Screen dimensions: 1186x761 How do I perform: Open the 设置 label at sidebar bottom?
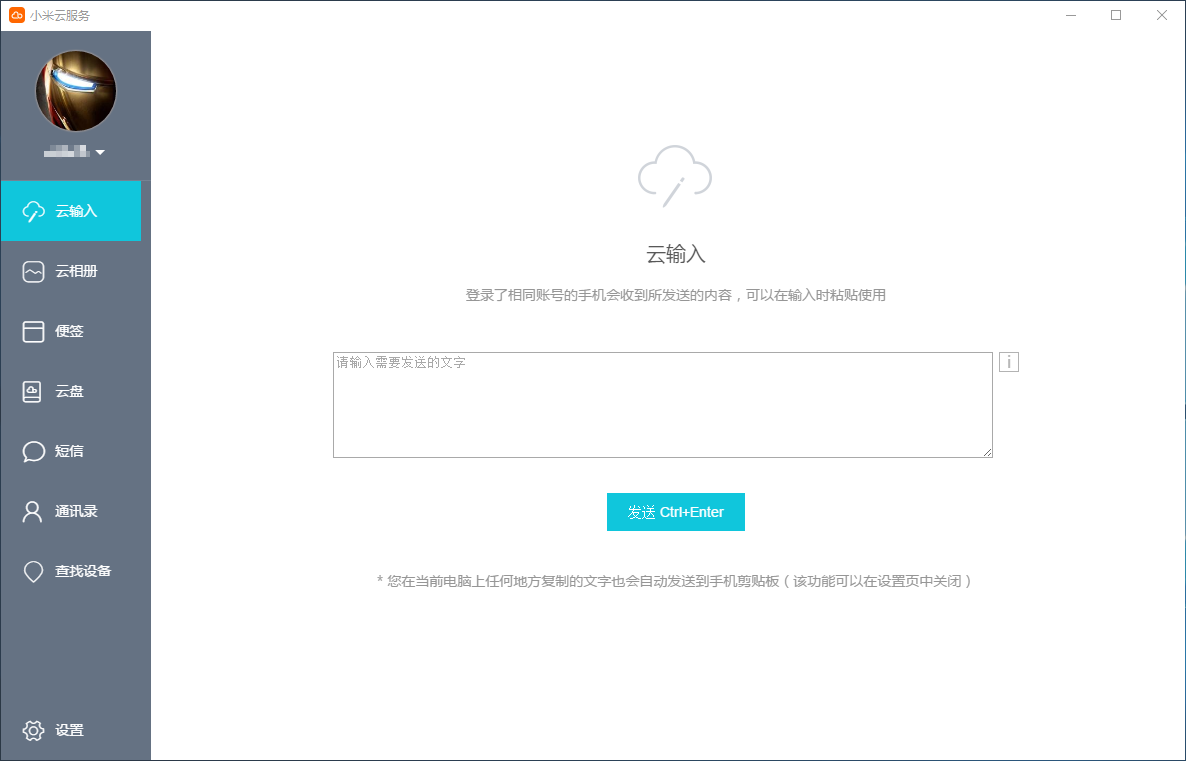click(69, 730)
